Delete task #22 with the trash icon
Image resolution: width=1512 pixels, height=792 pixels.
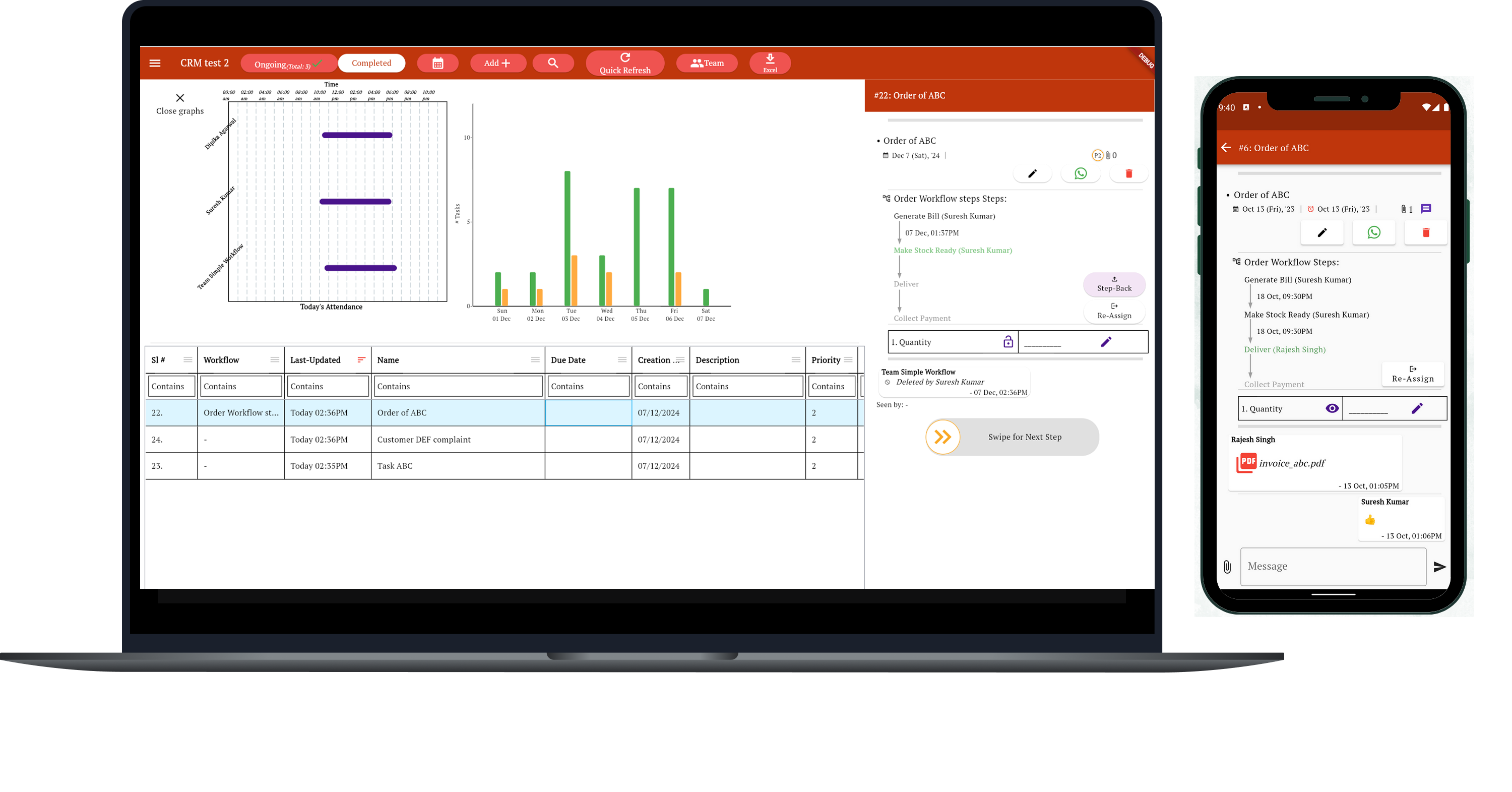[x=1129, y=174]
